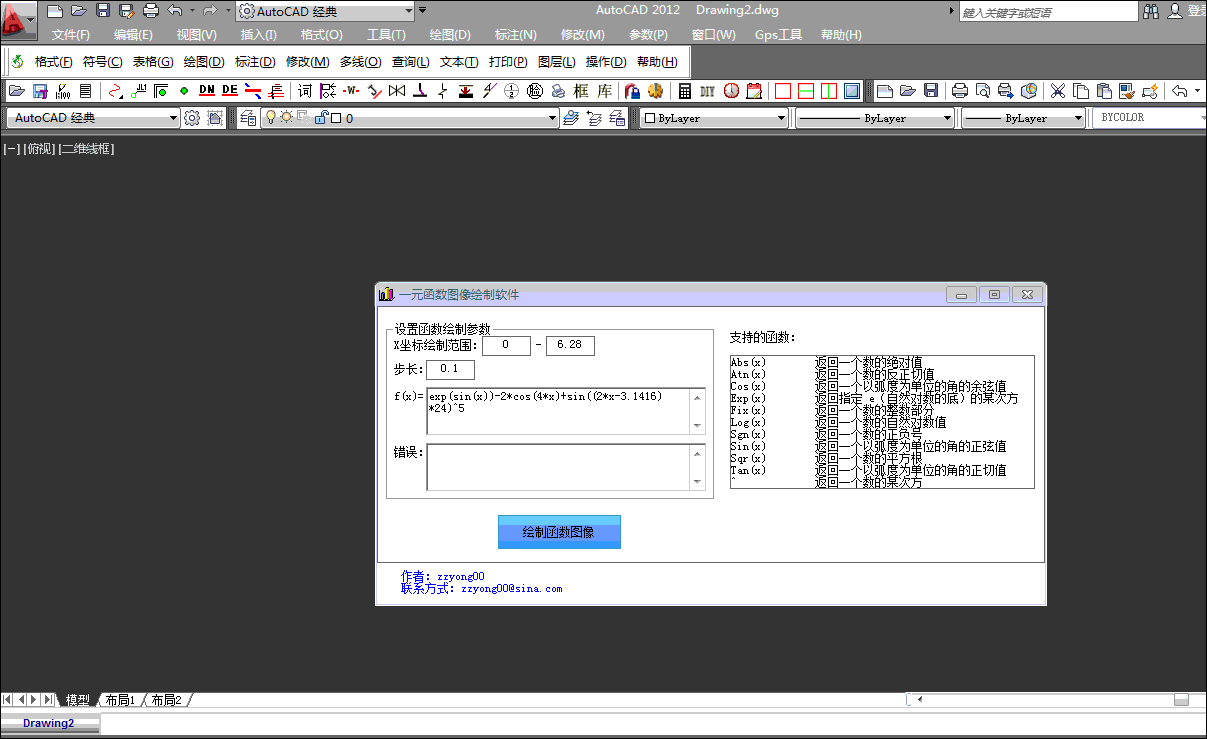Toggle the layer lightbulb on/off icon
The width and height of the screenshot is (1207, 739).
[270, 118]
